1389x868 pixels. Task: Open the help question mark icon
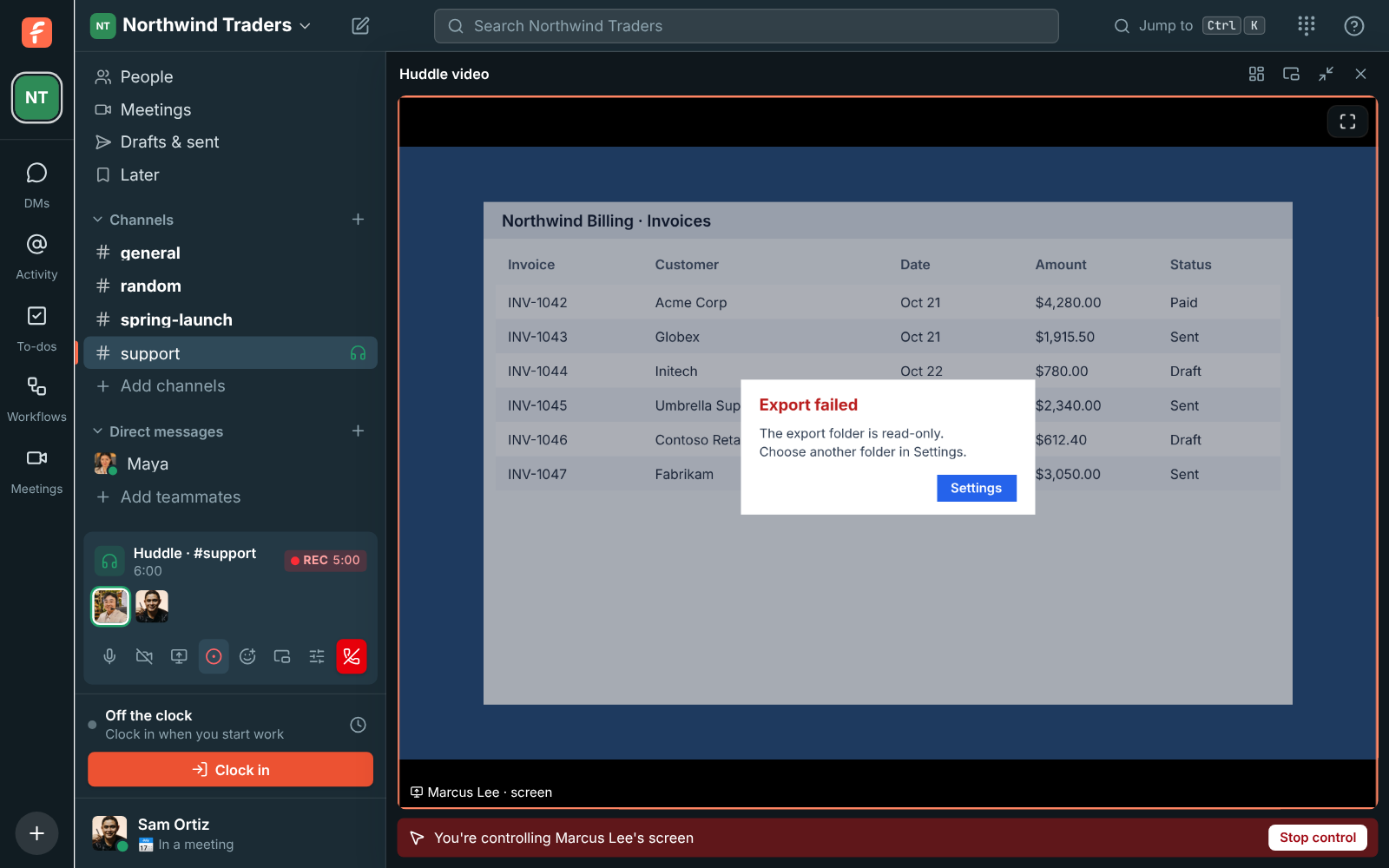click(x=1353, y=26)
